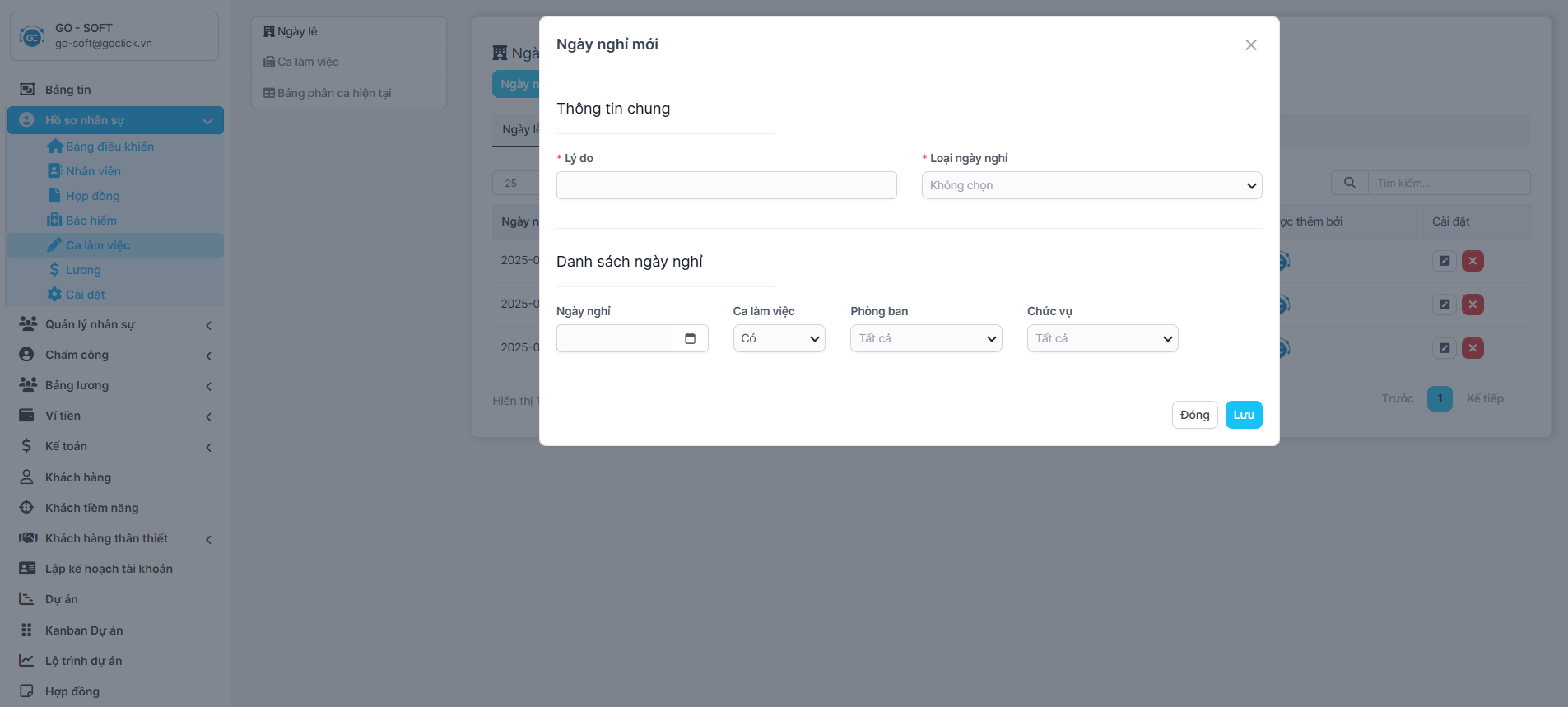Image resolution: width=1568 pixels, height=707 pixels.
Task: Open Kanban Dự án in sidebar
Action: pyautogui.click(x=83, y=630)
